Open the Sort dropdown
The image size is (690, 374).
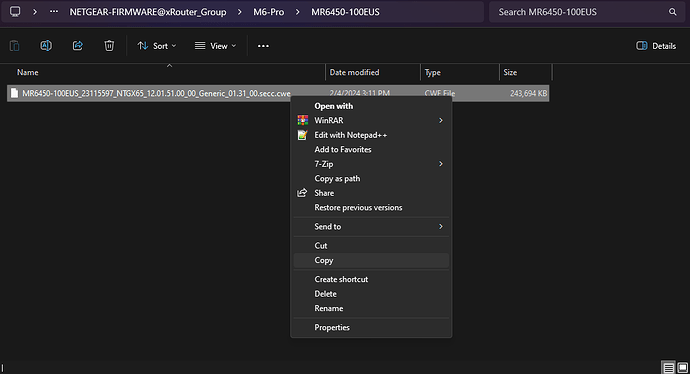click(x=157, y=46)
